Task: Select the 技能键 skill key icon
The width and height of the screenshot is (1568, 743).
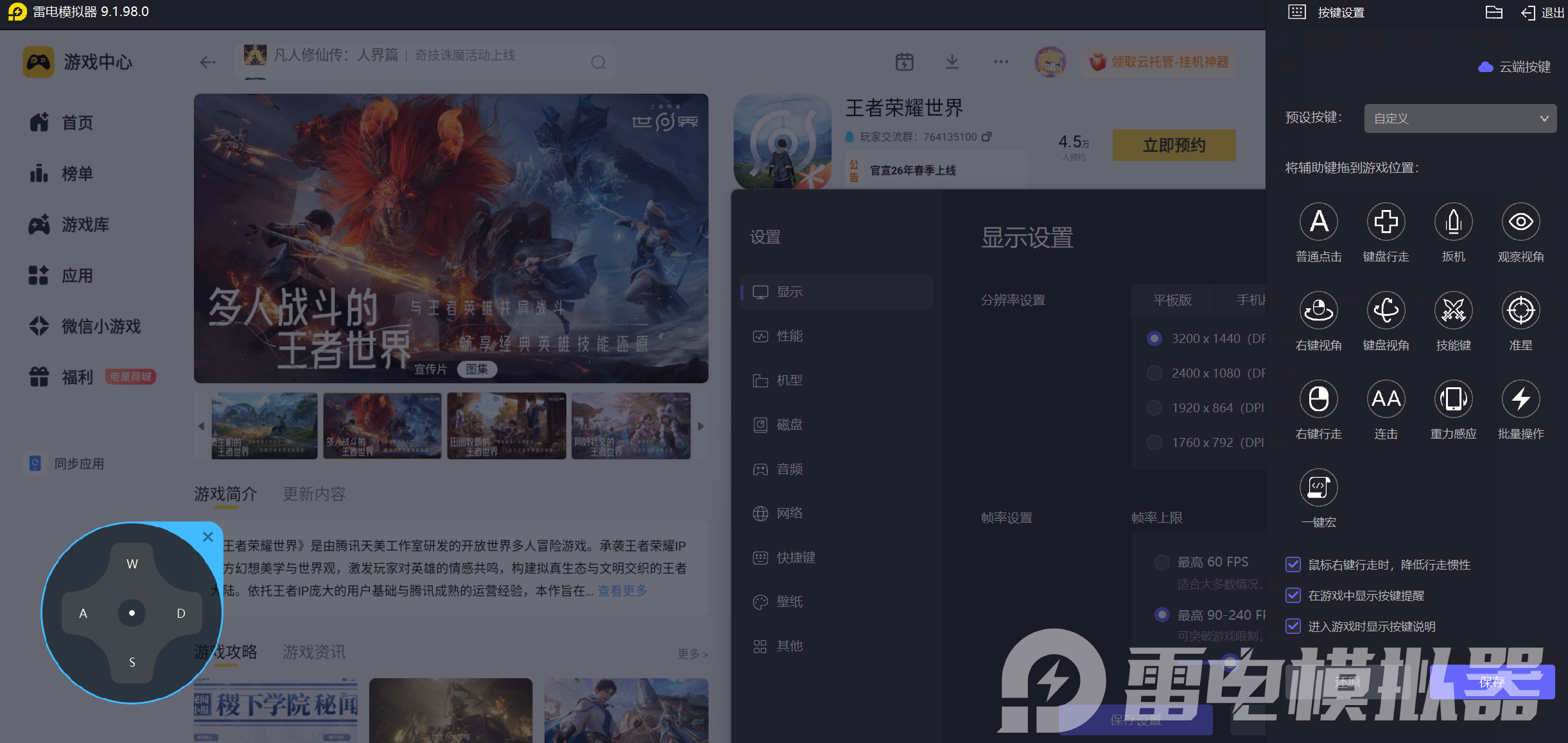Action: pyautogui.click(x=1453, y=311)
